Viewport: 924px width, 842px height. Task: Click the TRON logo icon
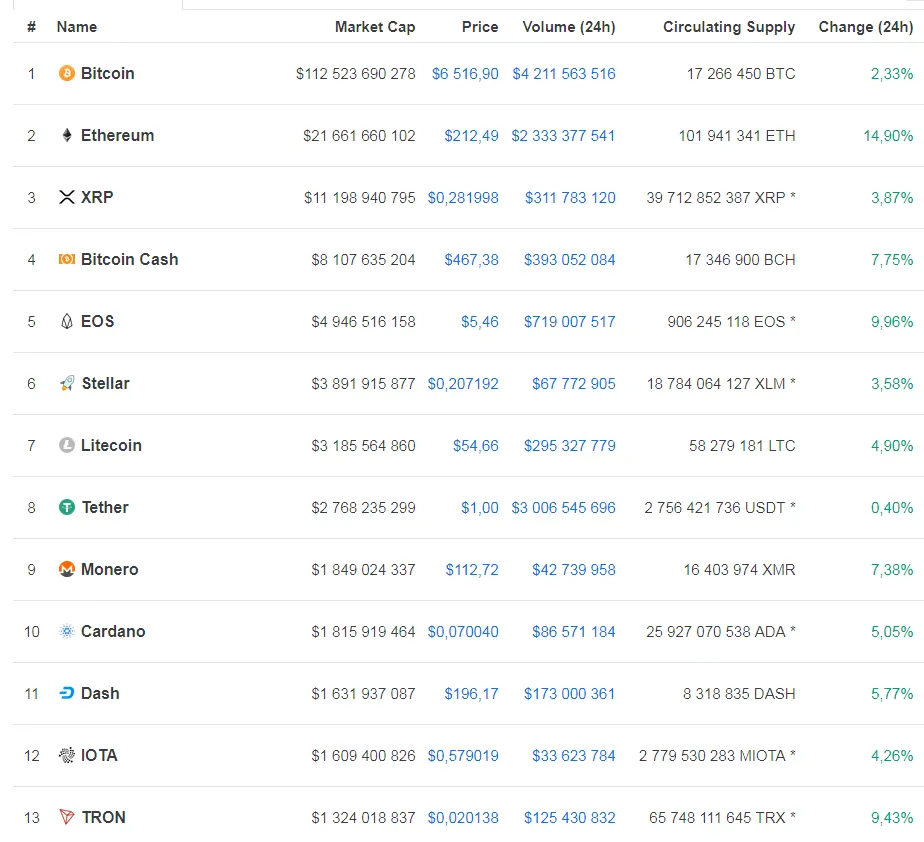click(67, 817)
